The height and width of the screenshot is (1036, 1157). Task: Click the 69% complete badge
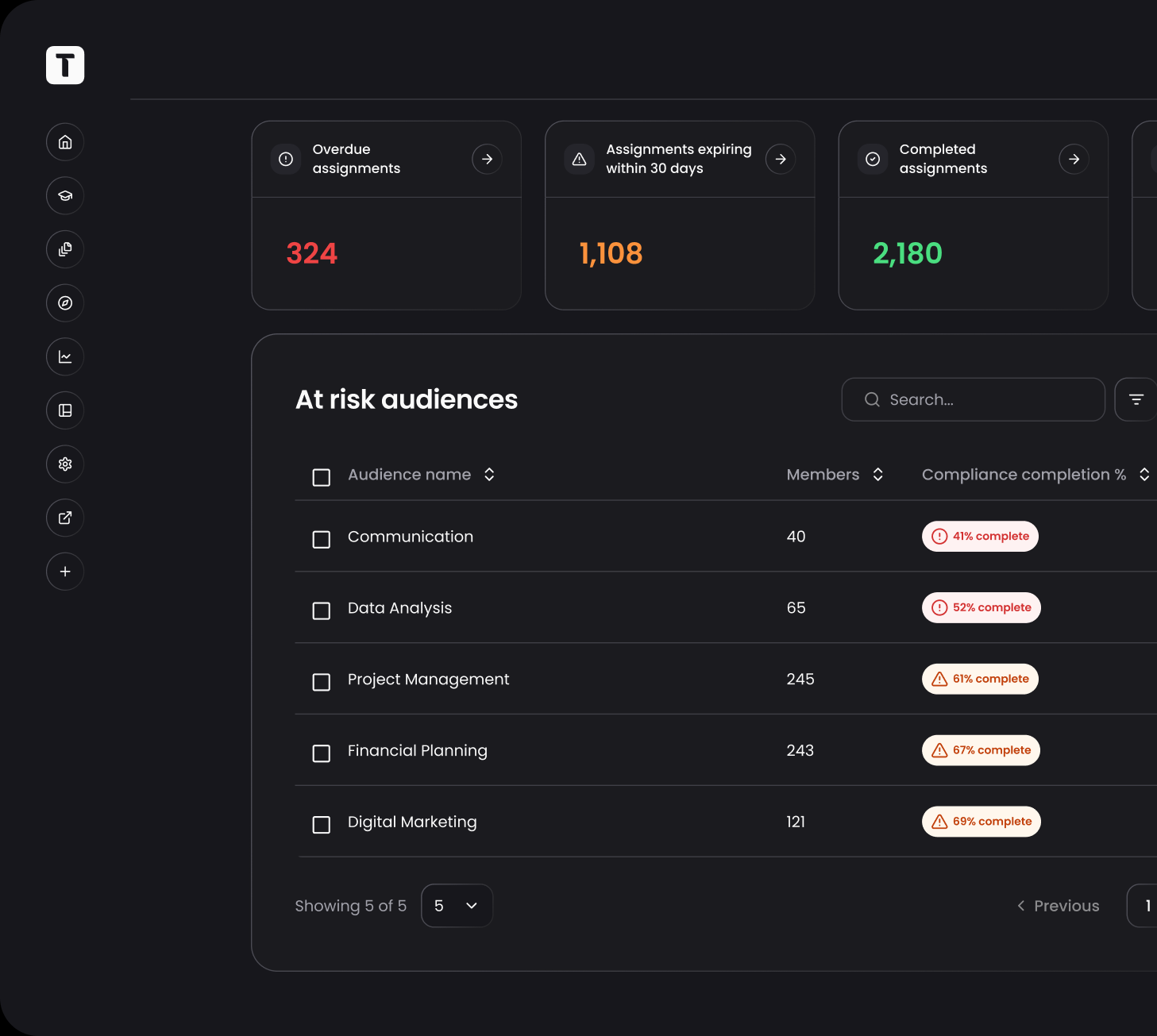tap(982, 822)
